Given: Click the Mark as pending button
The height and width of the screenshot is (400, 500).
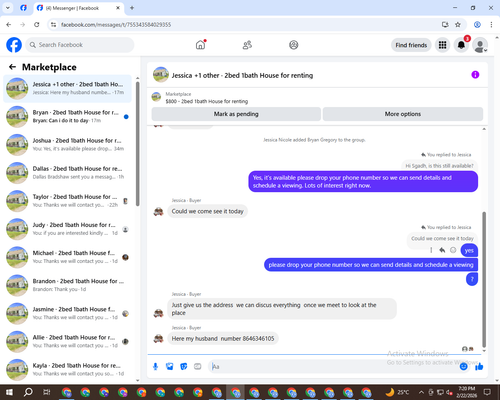Looking at the screenshot, I should [236, 114].
